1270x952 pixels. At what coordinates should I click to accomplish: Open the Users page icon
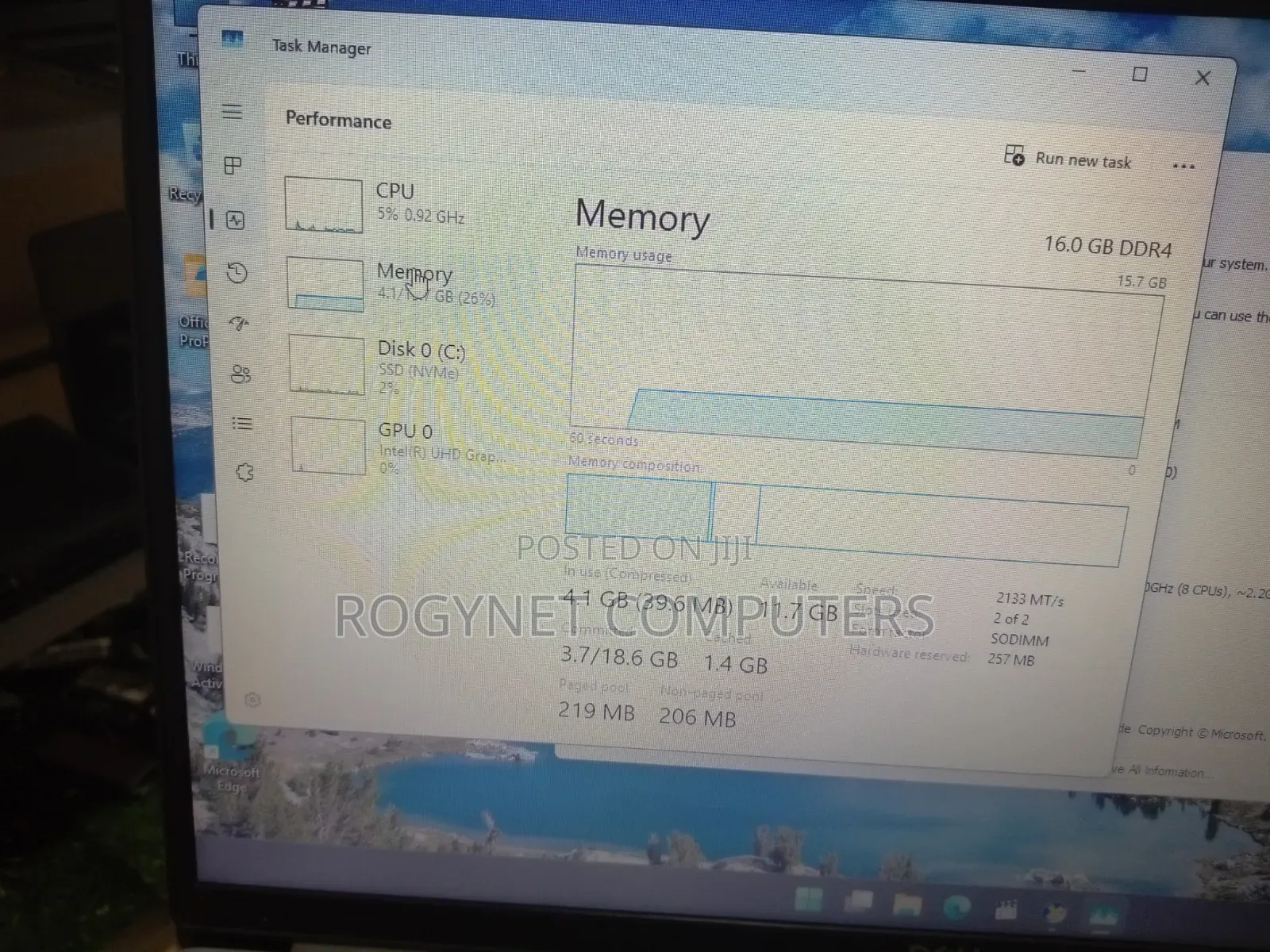pyautogui.click(x=241, y=374)
